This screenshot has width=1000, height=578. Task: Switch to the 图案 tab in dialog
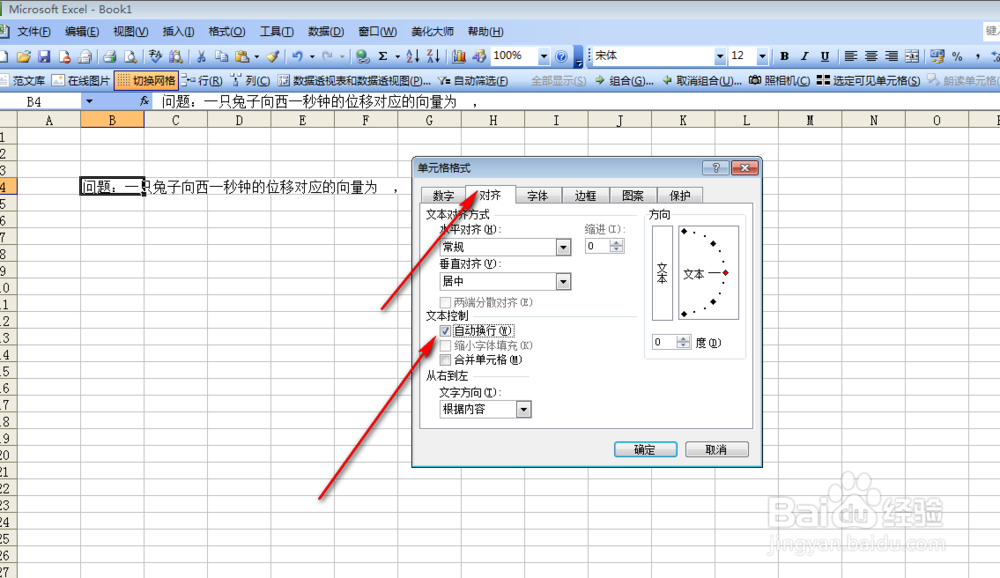pyautogui.click(x=633, y=196)
